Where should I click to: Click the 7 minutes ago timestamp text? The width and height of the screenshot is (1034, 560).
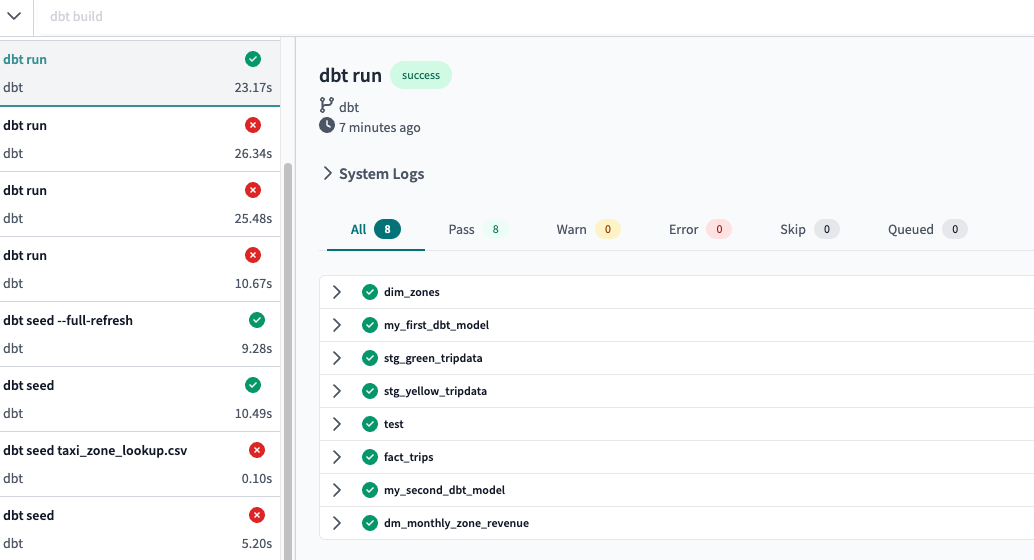tap(379, 127)
